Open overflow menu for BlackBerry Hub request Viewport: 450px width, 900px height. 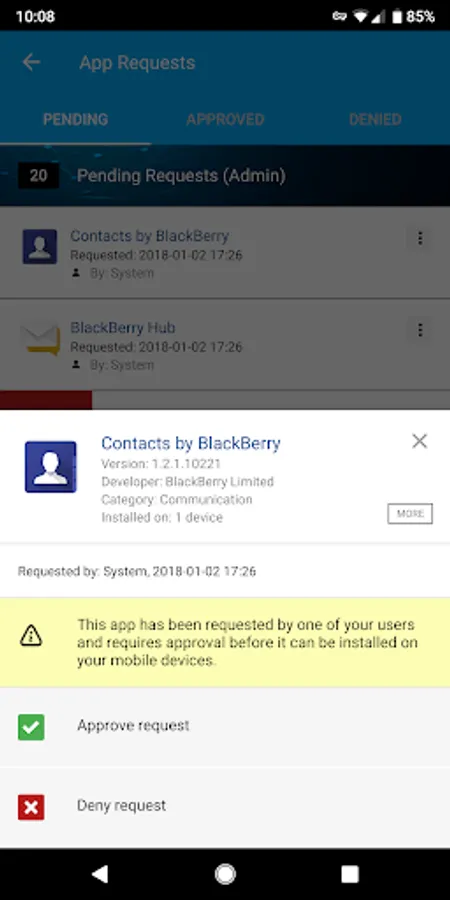420,330
